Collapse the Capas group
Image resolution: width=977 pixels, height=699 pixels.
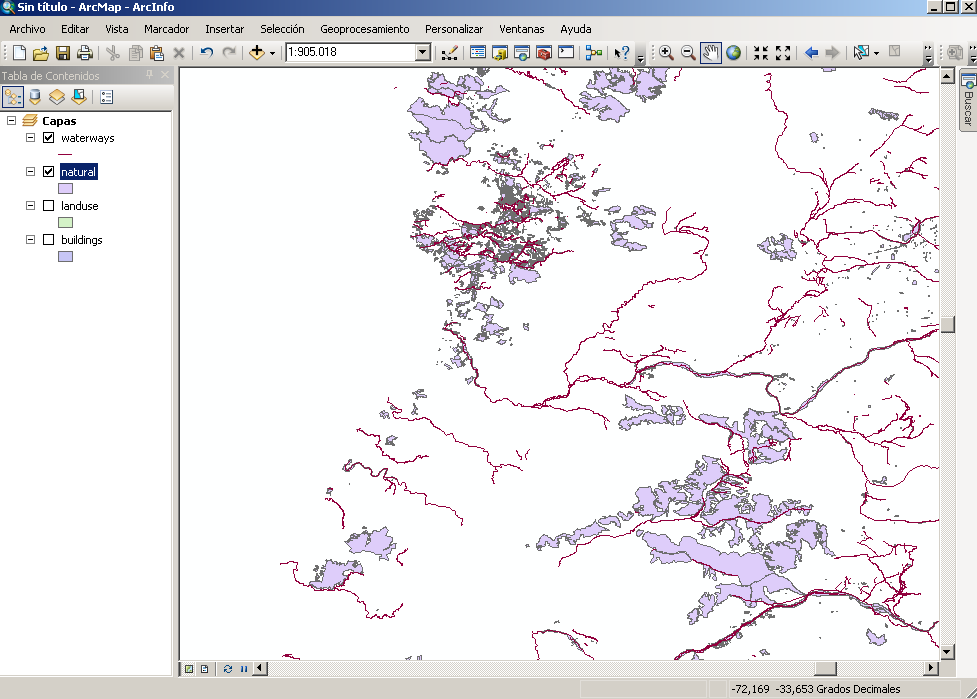13,120
